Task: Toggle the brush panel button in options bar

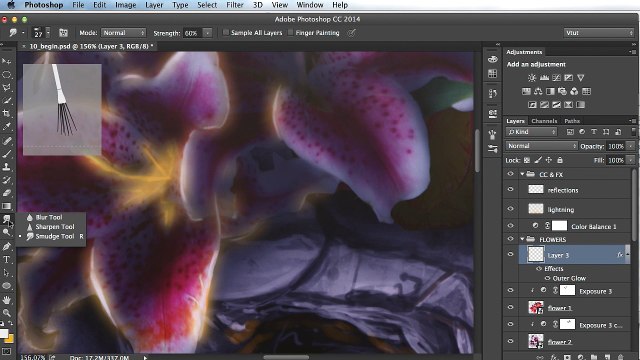Action: [x=63, y=33]
